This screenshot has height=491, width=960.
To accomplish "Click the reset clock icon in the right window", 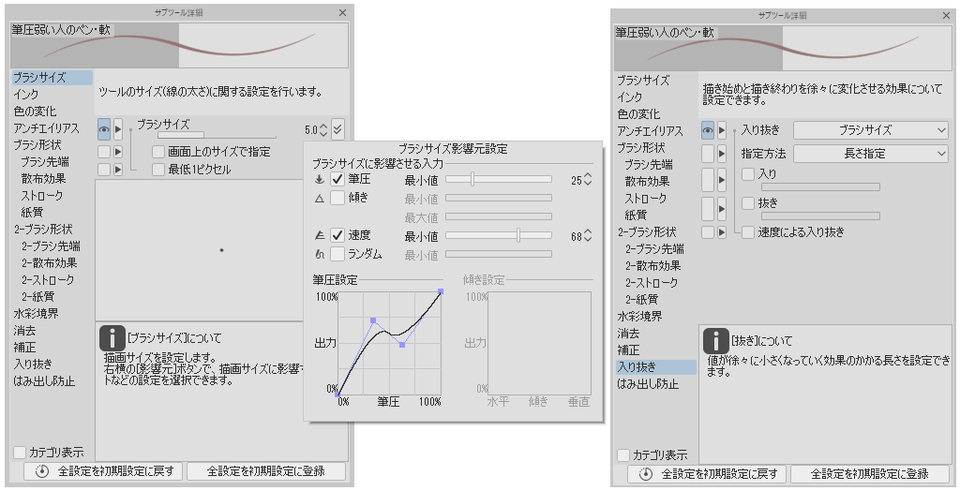I will pos(646,474).
